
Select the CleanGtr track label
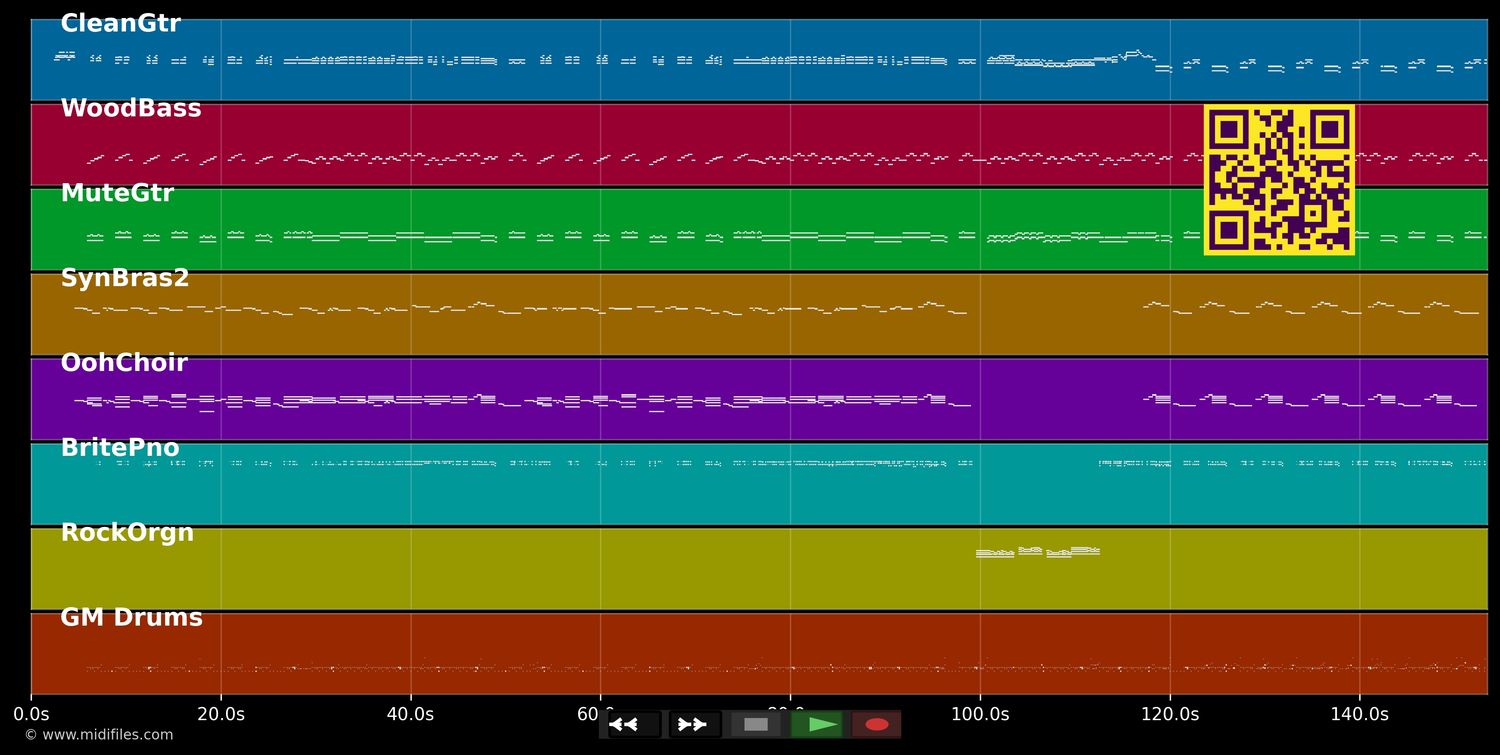pos(120,24)
